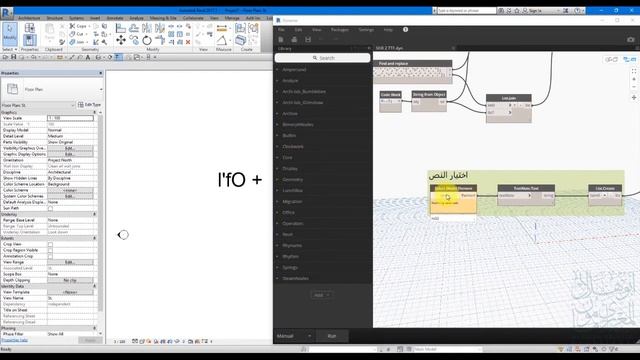The image size is (640, 360).
Task: Click the Revit application menu R button
Action: pos(7,13)
